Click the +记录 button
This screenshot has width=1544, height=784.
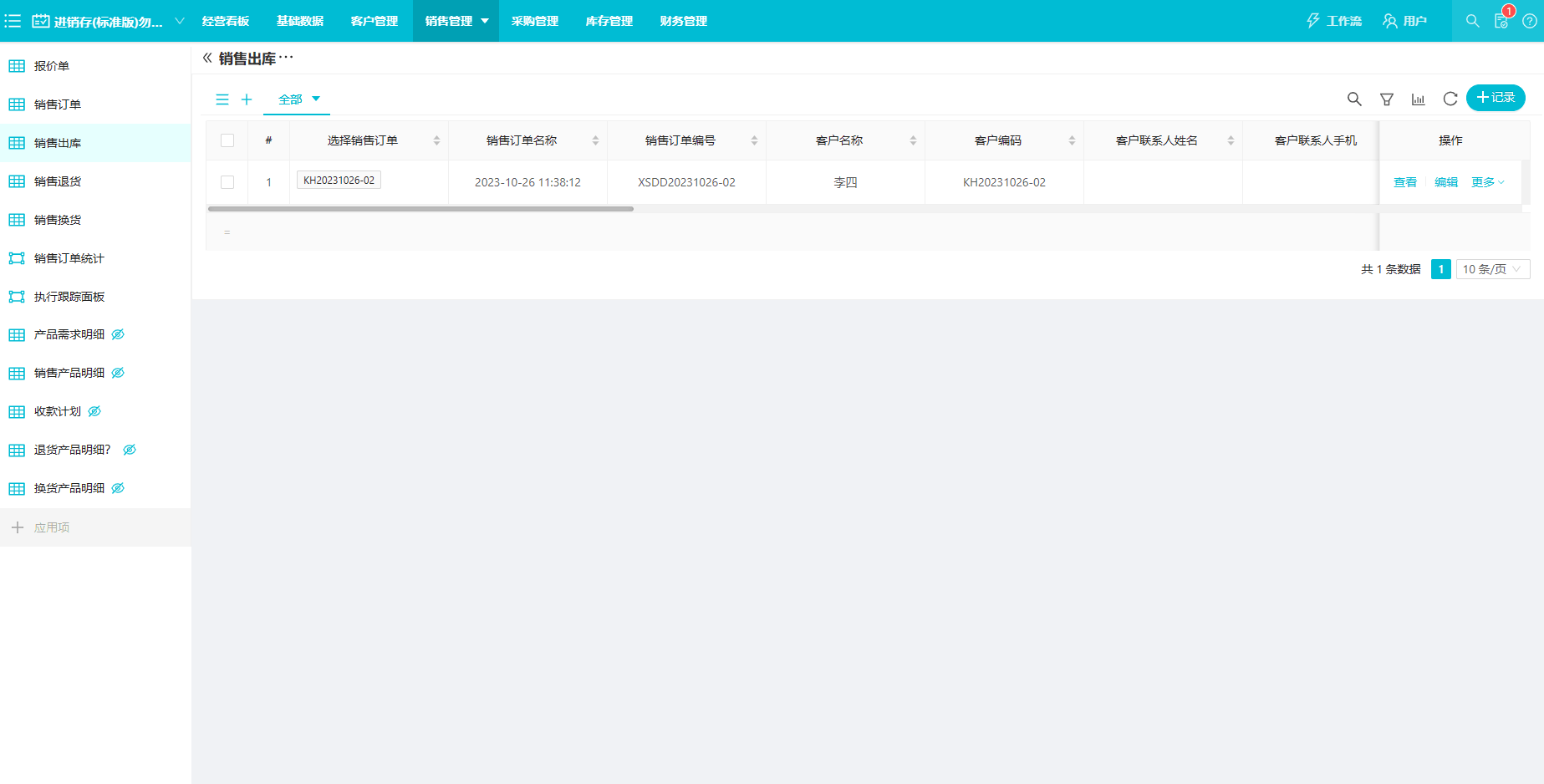[x=1496, y=98]
